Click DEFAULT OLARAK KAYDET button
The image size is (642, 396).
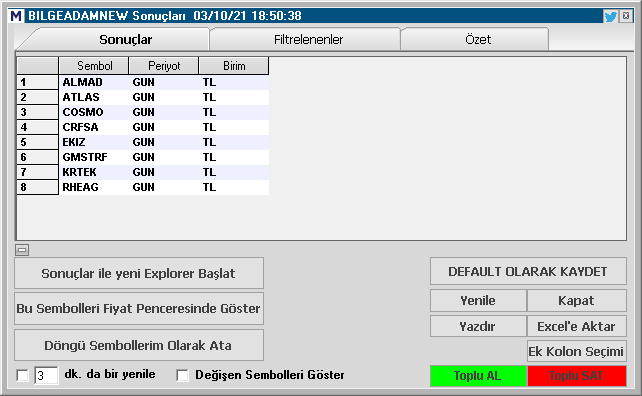click(x=528, y=272)
